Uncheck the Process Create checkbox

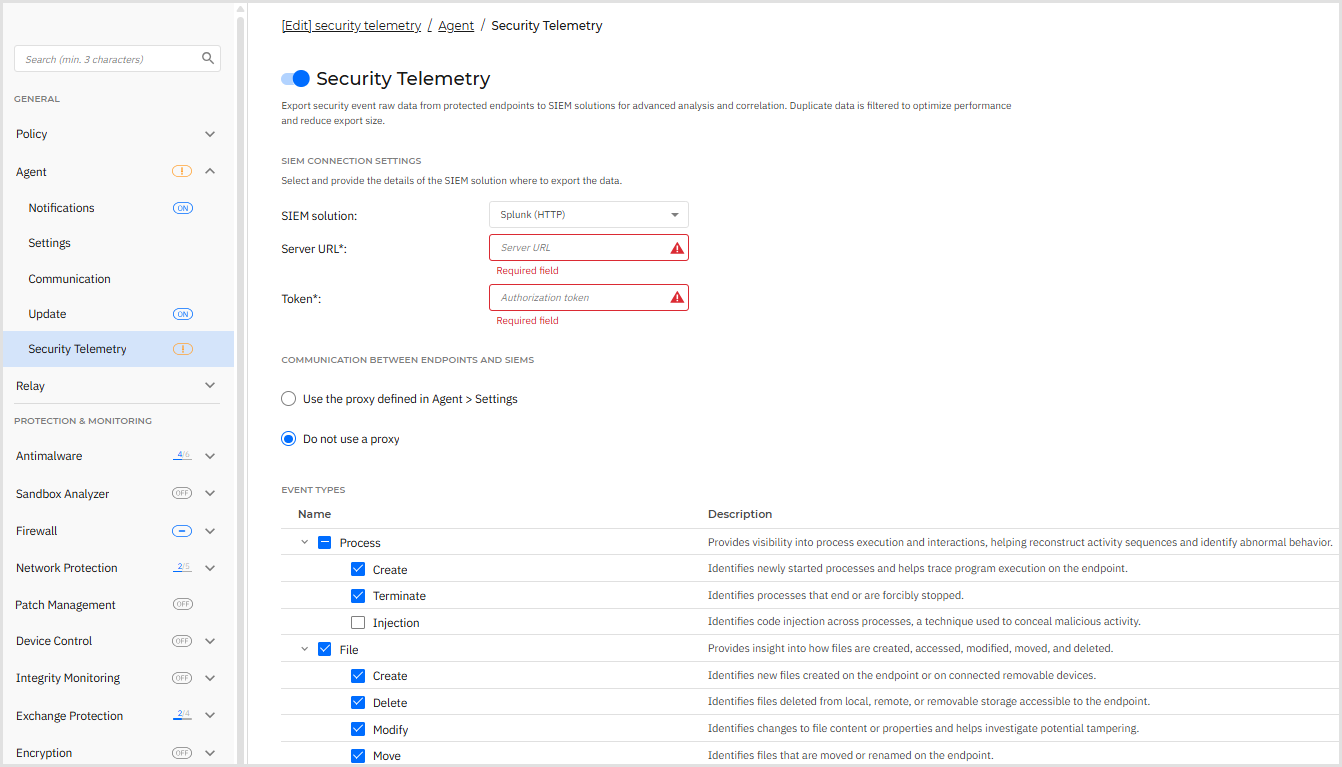point(358,570)
